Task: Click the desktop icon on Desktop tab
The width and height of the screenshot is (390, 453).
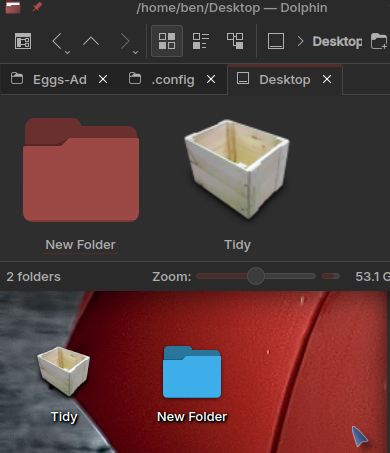Action: pyautogui.click(x=243, y=78)
